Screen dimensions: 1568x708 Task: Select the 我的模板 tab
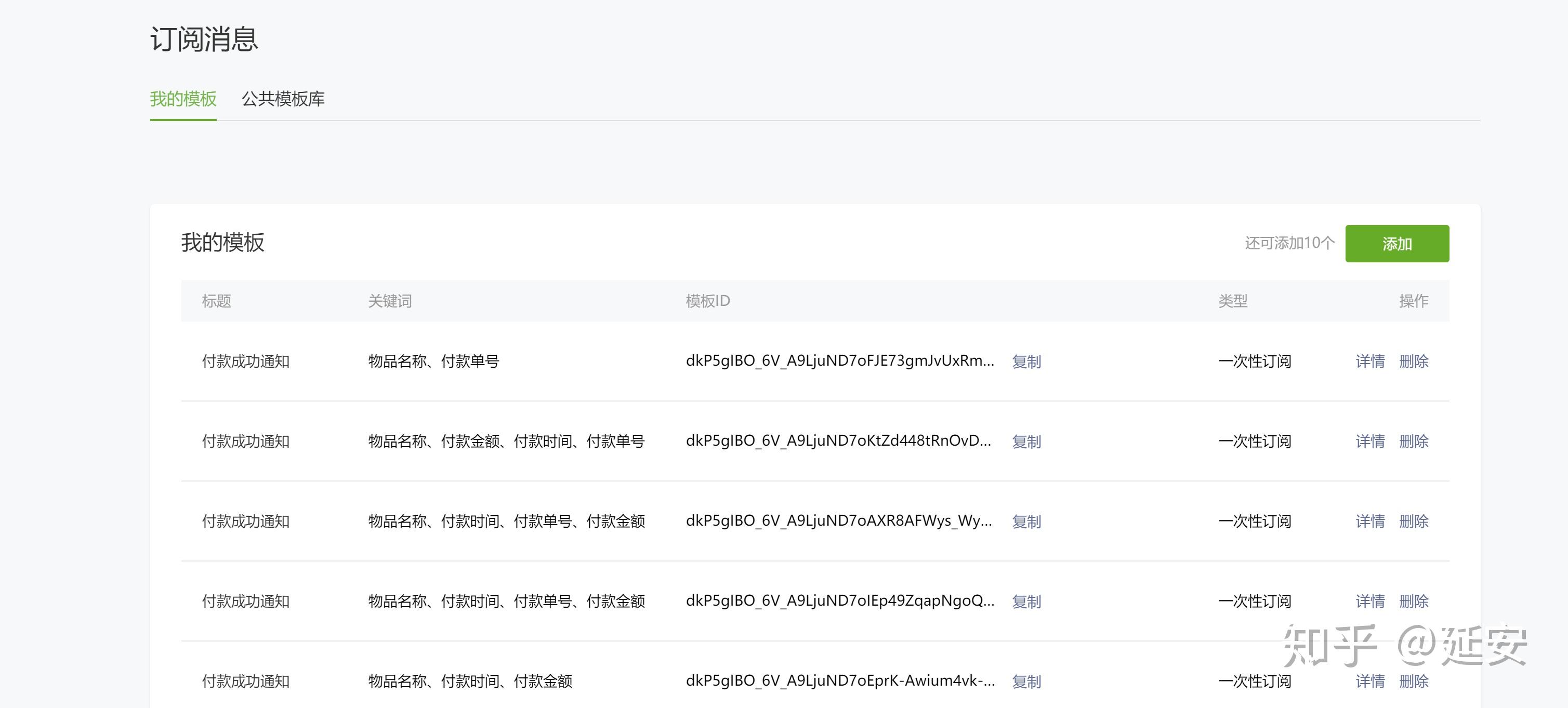coord(183,99)
